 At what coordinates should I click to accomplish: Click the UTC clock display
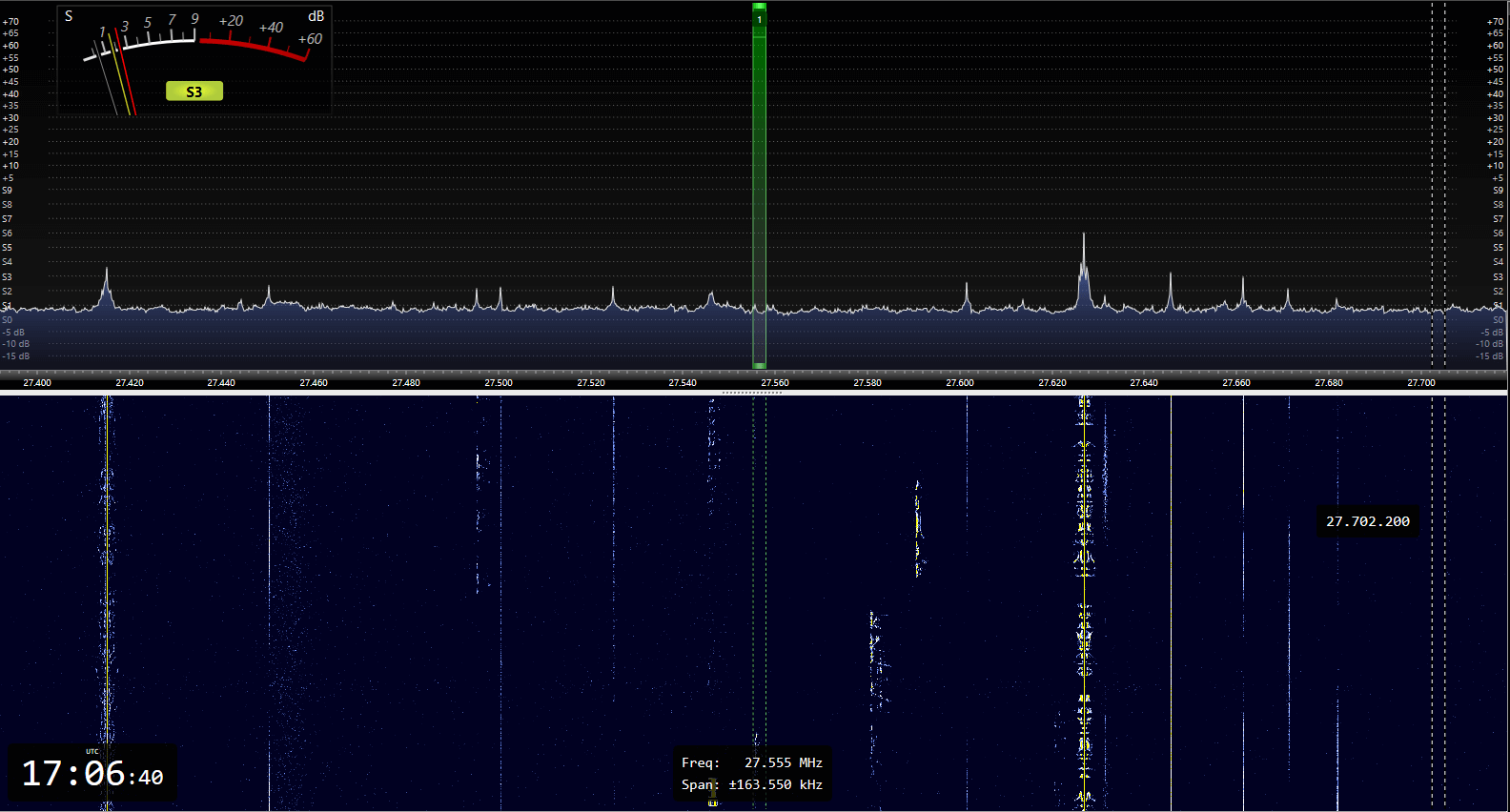tap(92, 773)
